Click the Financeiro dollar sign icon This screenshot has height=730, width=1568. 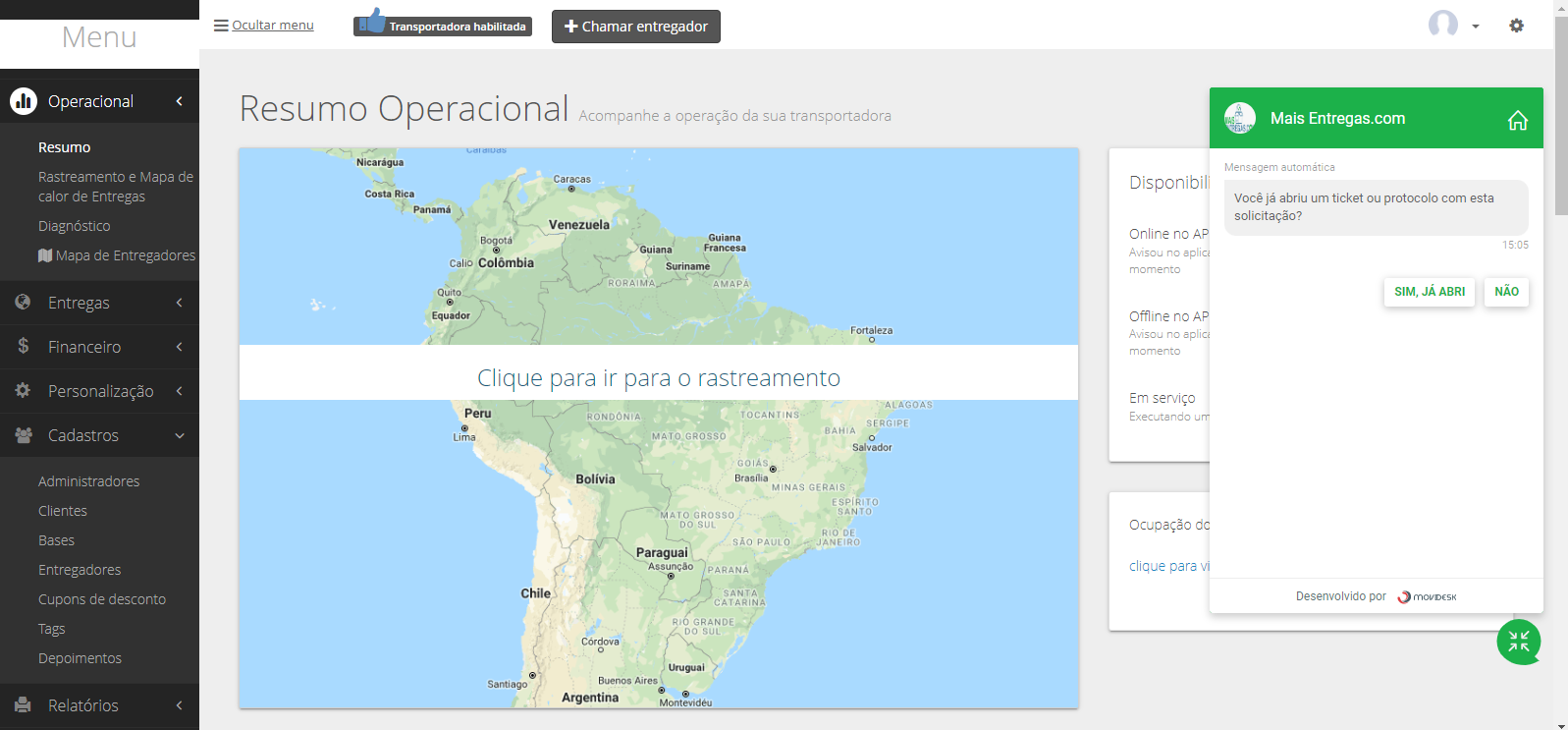click(x=23, y=346)
